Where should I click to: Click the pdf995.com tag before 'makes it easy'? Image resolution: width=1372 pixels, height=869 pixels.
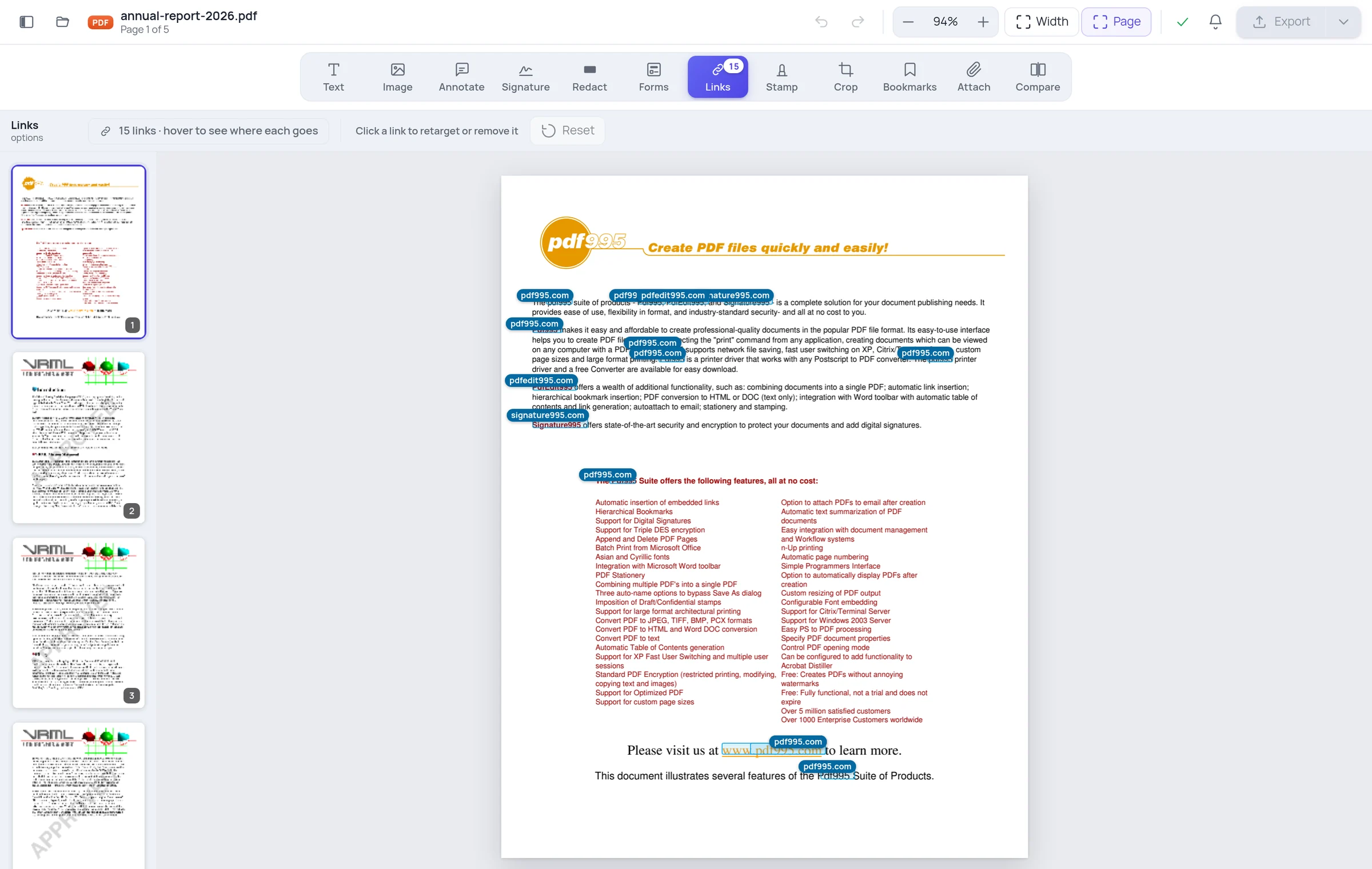pyautogui.click(x=535, y=324)
